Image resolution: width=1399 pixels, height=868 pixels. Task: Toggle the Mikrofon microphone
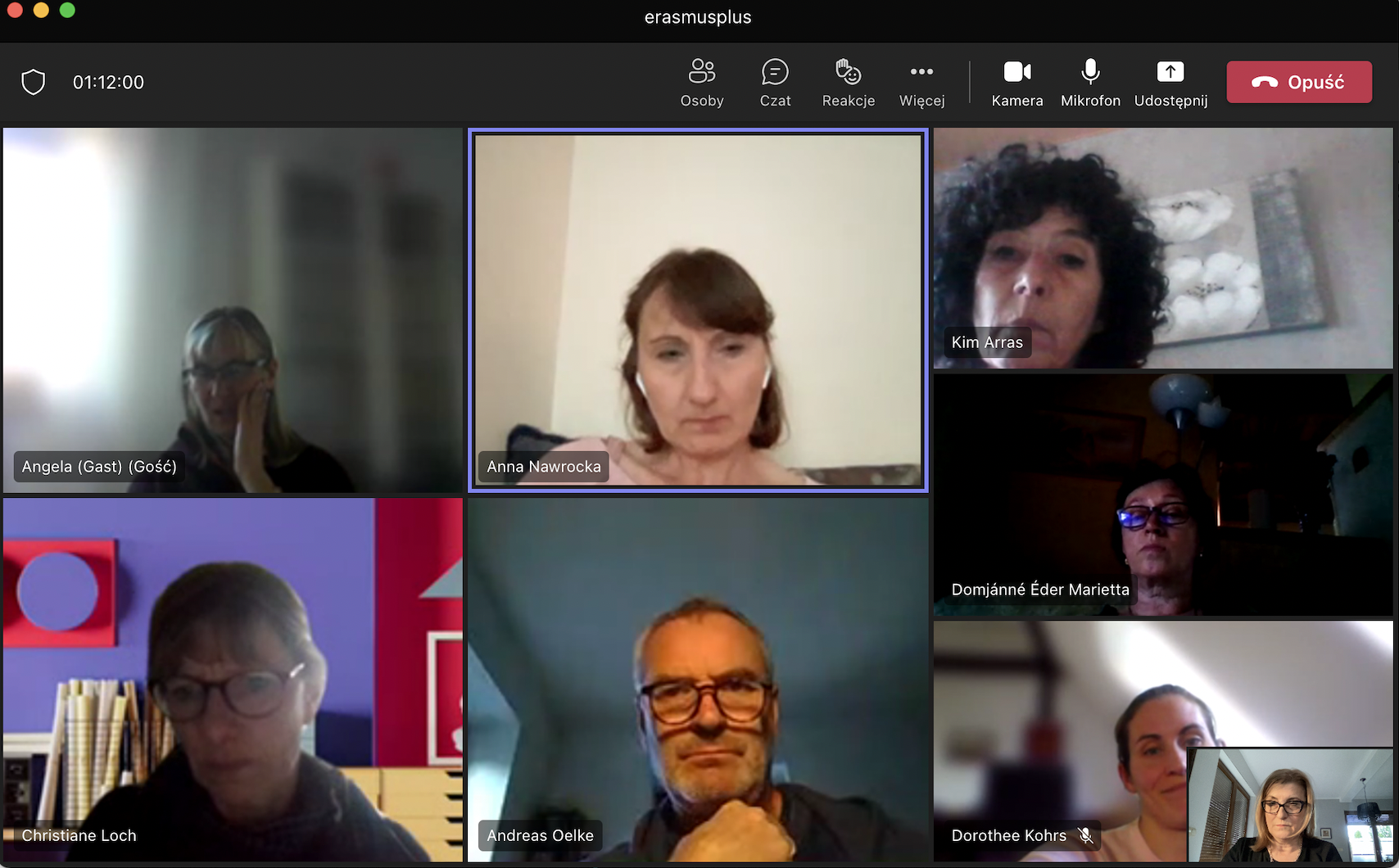(1090, 83)
